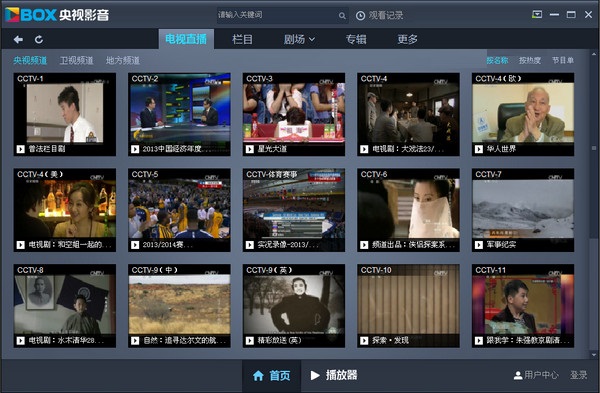Click the player play-triangle icon

pyautogui.click(x=315, y=375)
